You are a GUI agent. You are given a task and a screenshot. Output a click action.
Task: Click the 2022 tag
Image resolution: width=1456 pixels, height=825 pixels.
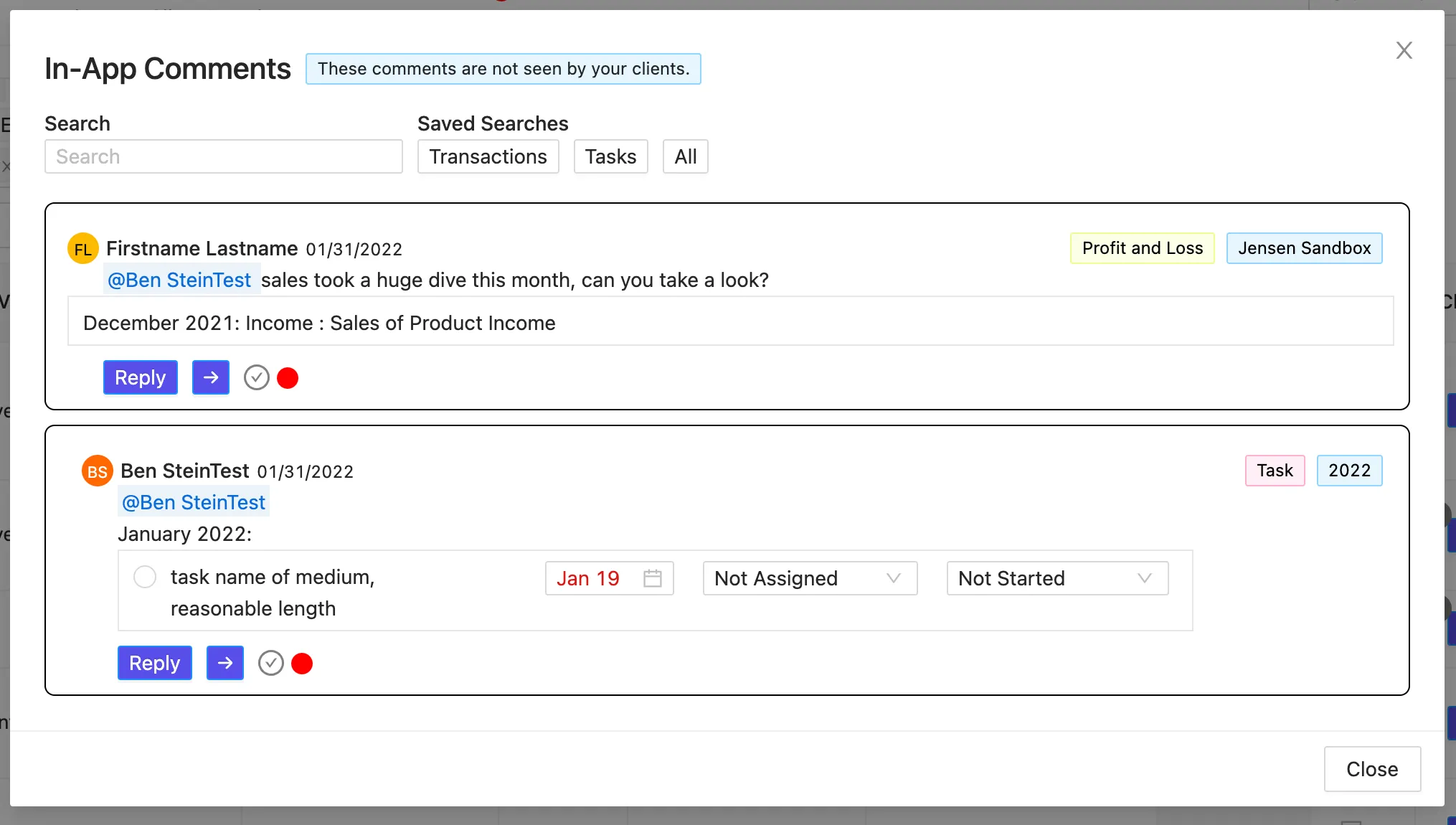click(1349, 471)
